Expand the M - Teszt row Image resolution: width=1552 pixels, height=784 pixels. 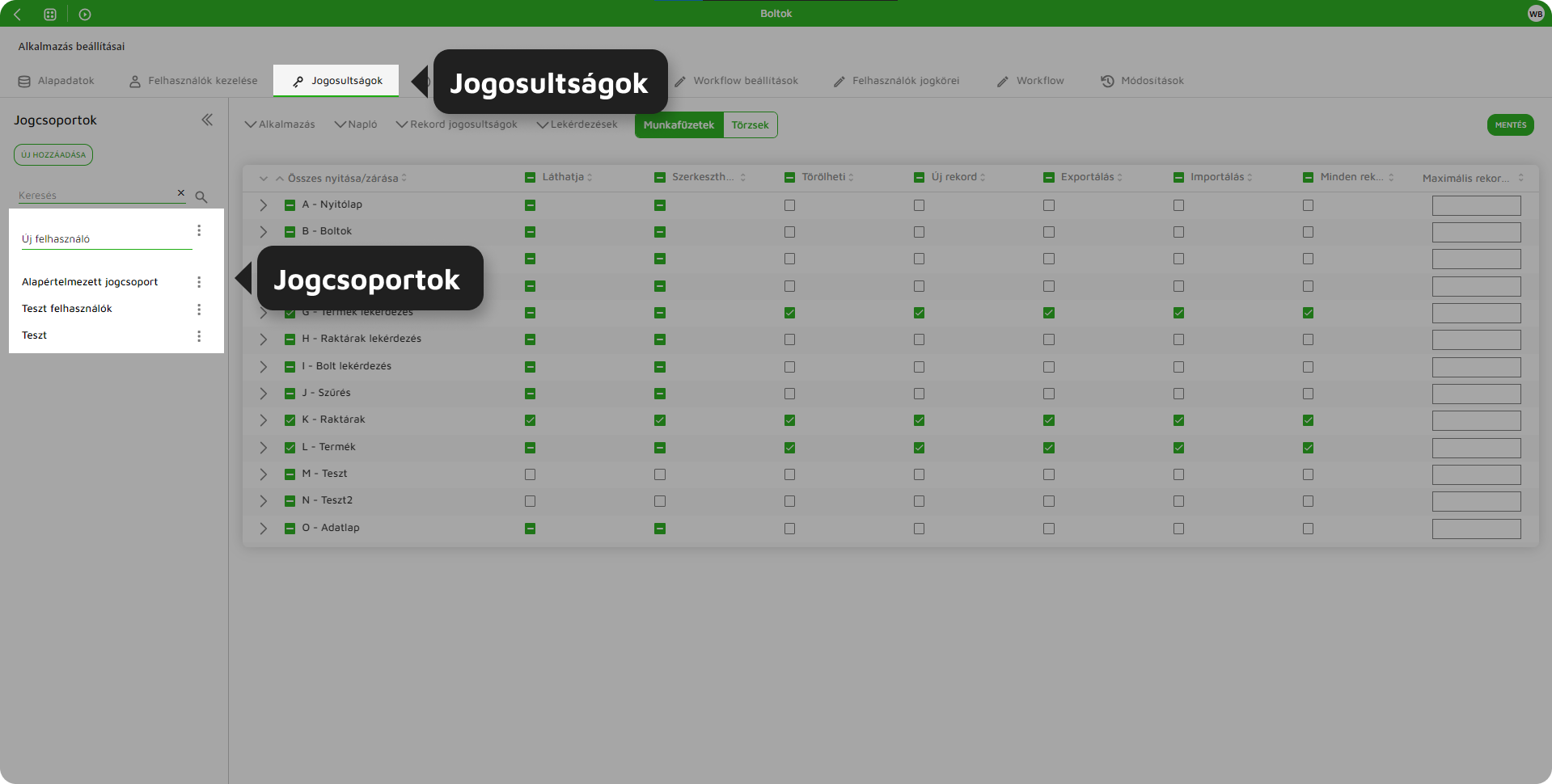point(263,474)
